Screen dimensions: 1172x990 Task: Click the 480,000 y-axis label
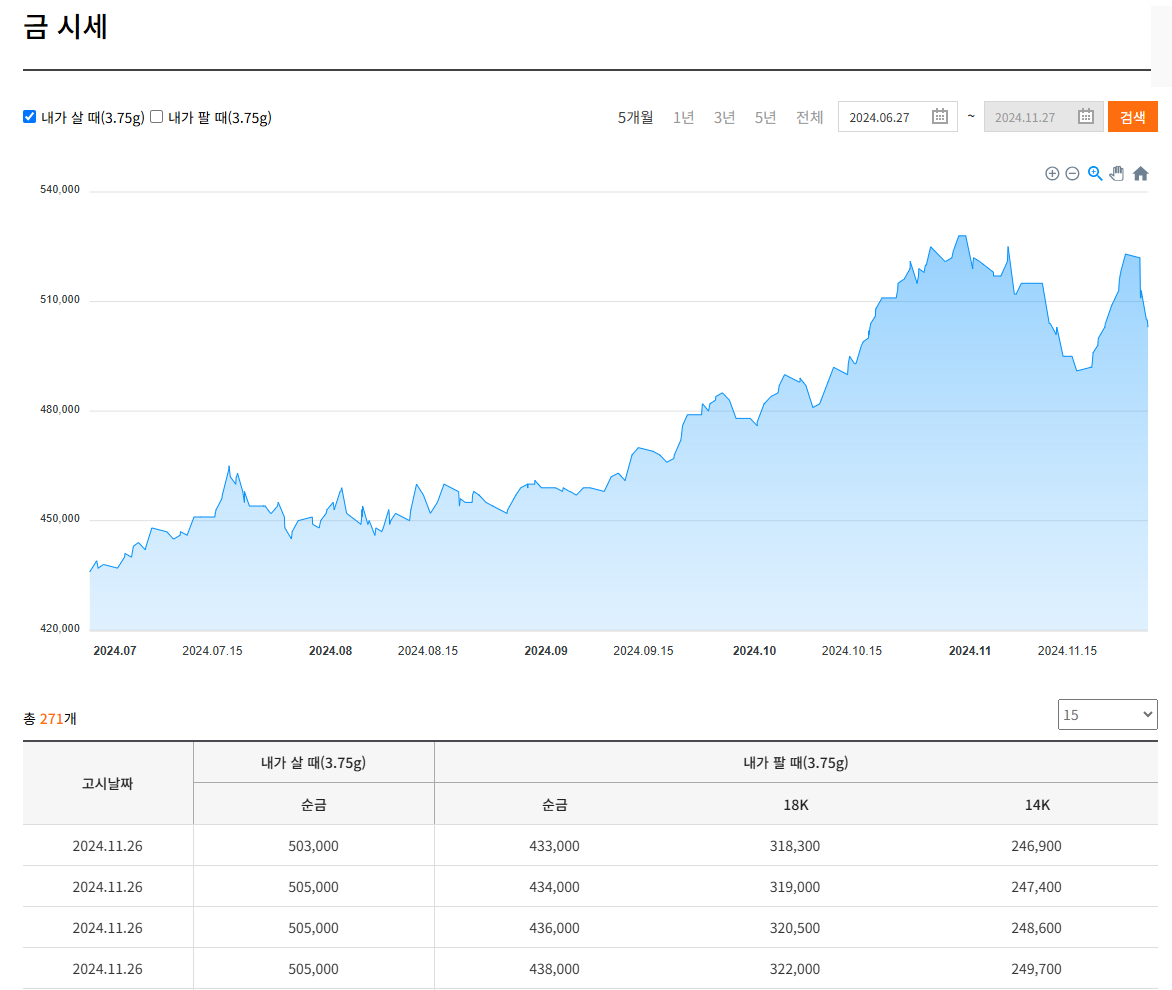[60, 409]
